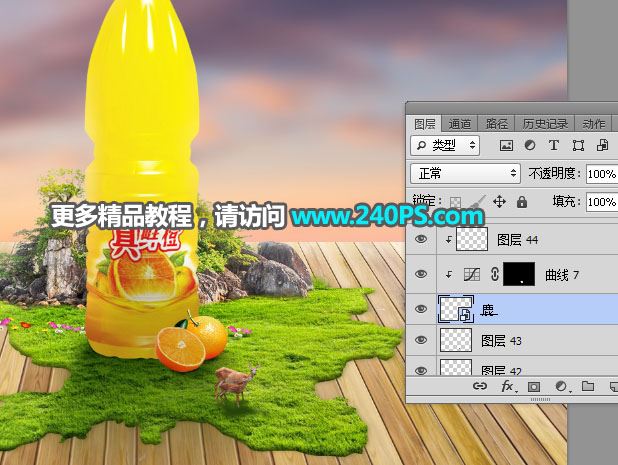Select the black layer mask of 曲线 7
This screenshot has height=465, width=618.
tap(519, 274)
